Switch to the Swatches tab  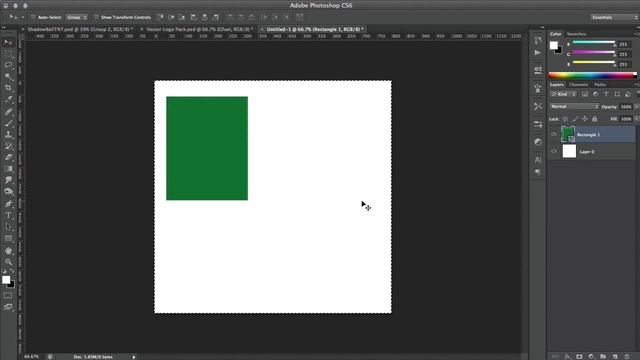tap(576, 34)
